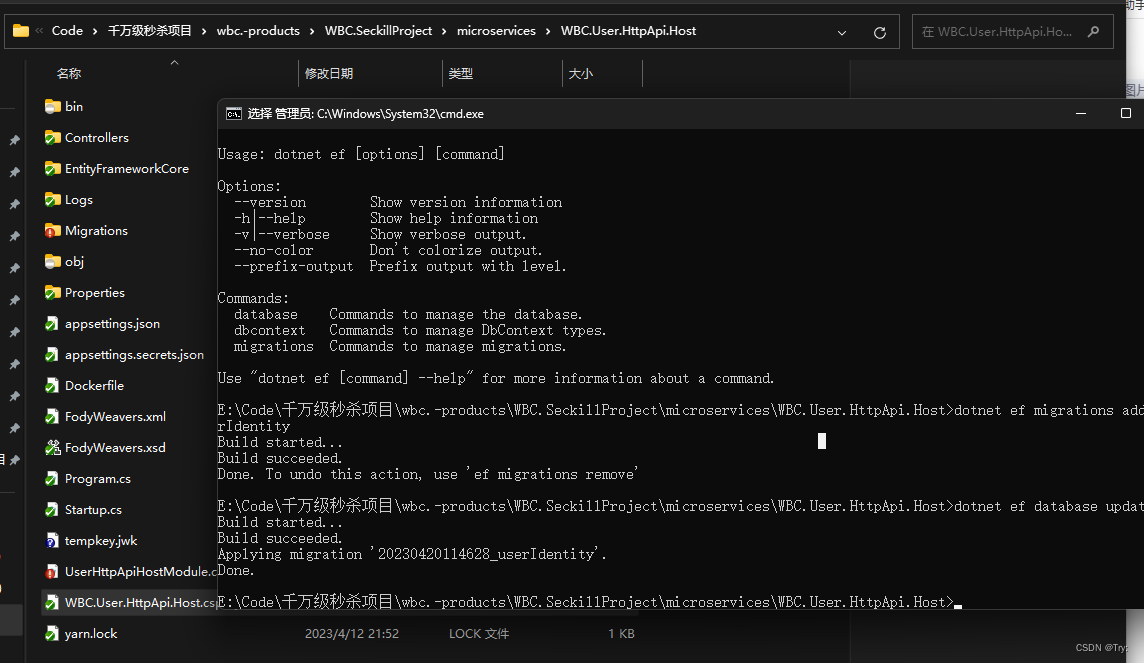Click the cmd.exe icon on console title bar
The width and height of the screenshot is (1144, 663).
[x=232, y=114]
